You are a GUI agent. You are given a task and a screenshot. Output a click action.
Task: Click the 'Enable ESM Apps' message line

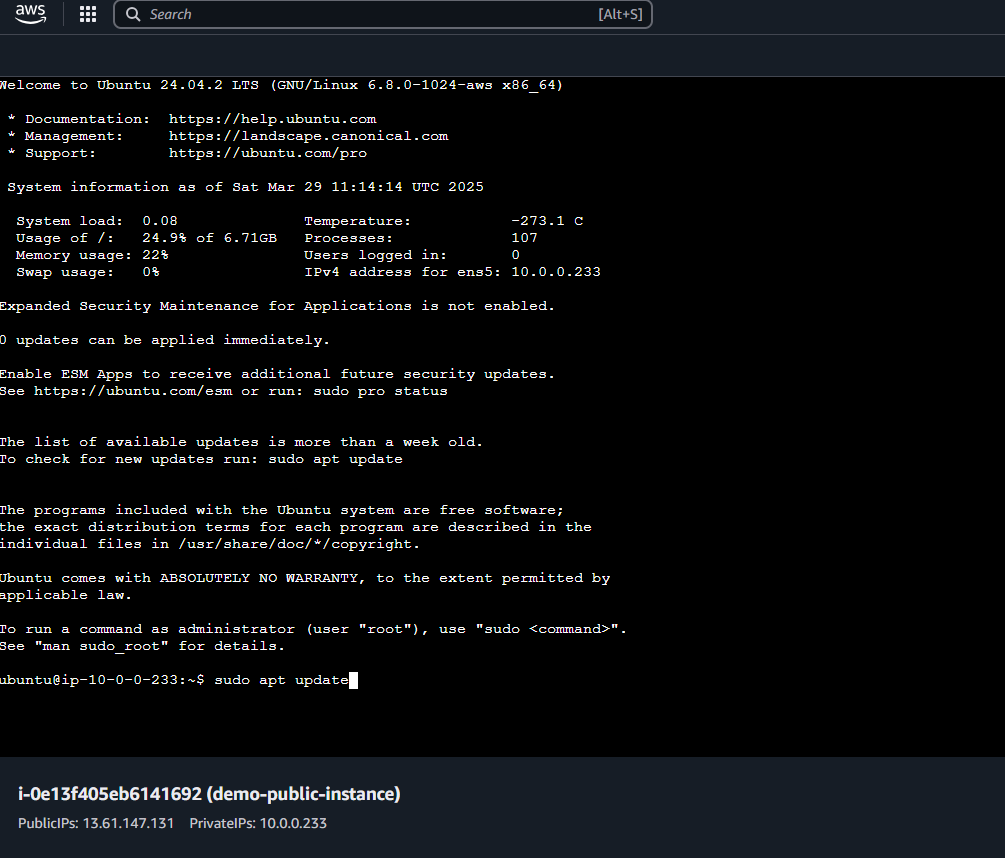coord(277,374)
